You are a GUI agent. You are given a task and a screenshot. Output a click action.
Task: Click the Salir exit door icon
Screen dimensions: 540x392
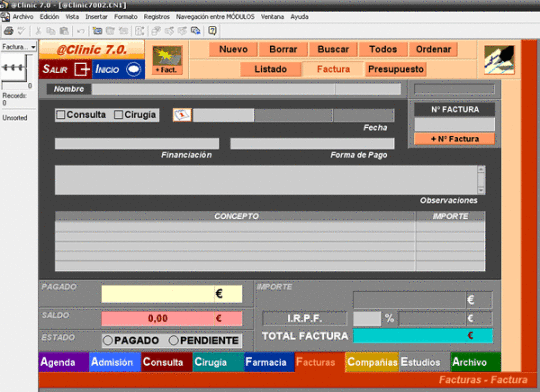tap(82, 69)
